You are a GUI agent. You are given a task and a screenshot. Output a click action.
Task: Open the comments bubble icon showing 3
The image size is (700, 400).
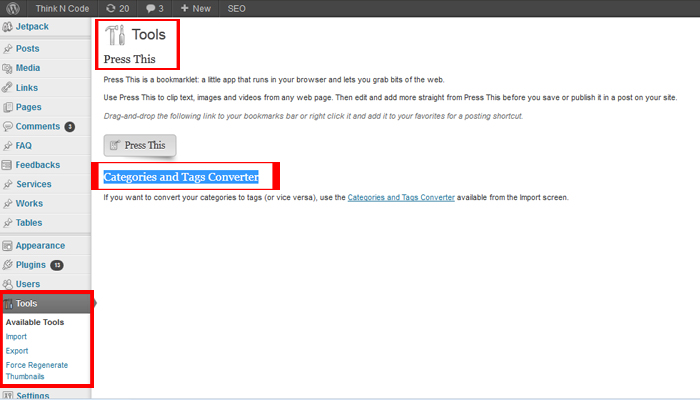[155, 8]
